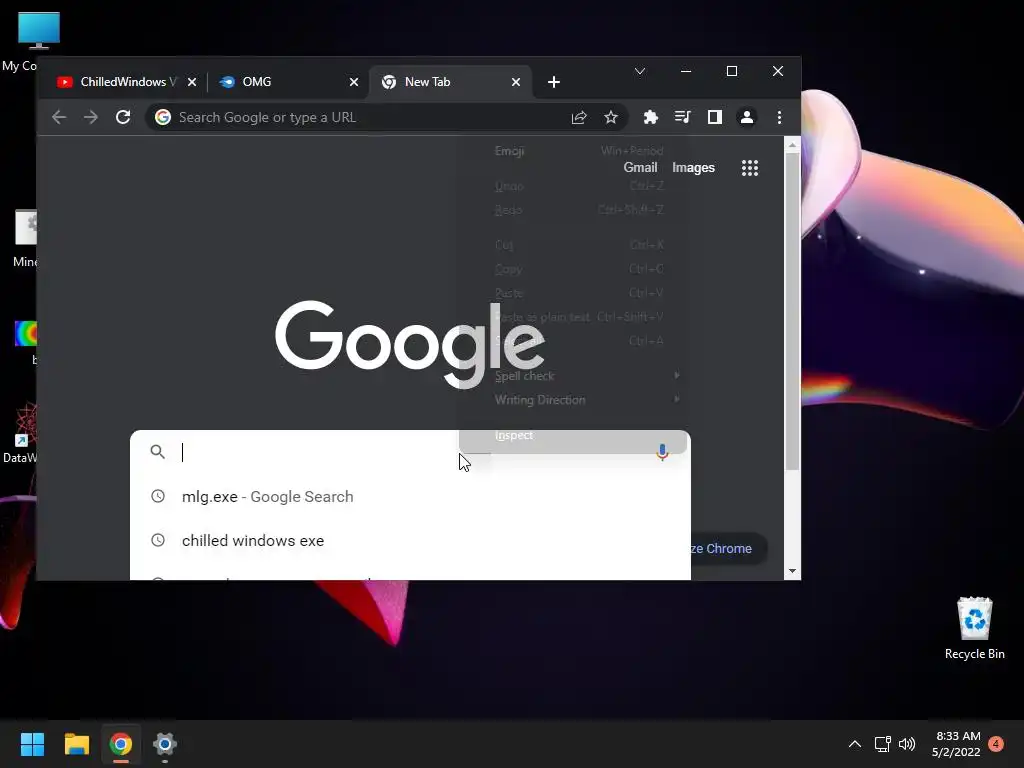
Task: Select the mlg.exe search suggestion
Action: pyautogui.click(x=410, y=496)
